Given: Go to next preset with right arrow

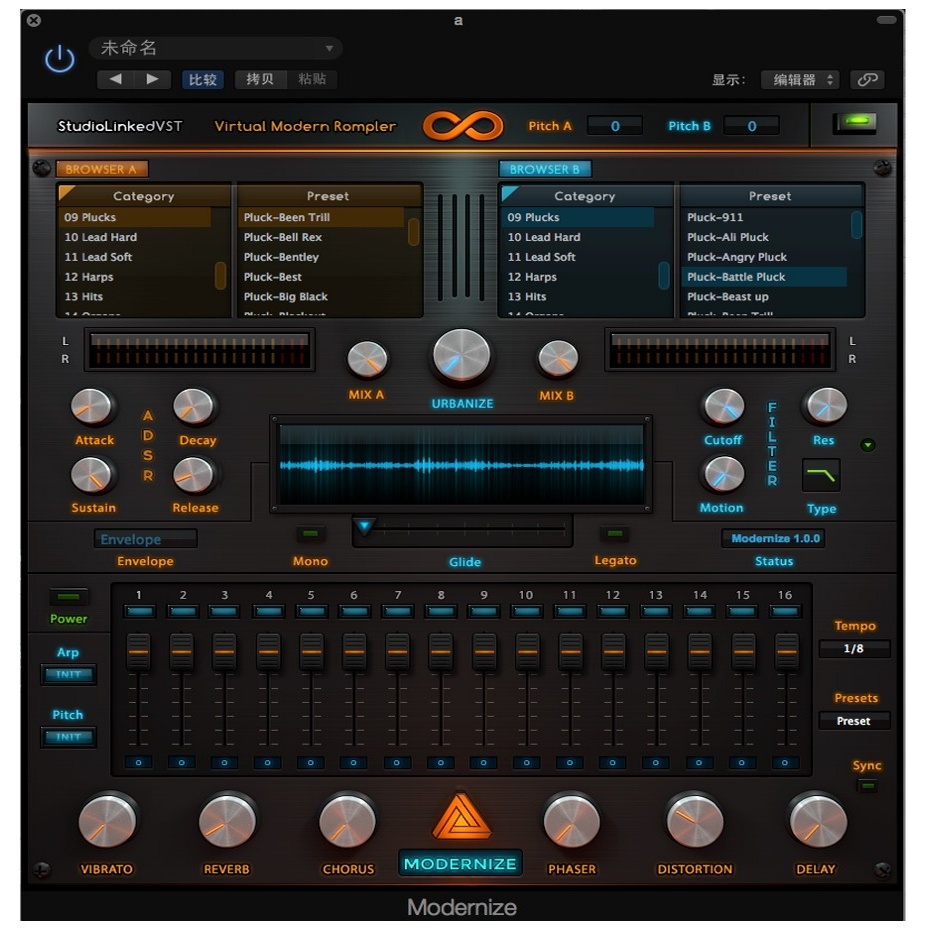Looking at the screenshot, I should [152, 79].
